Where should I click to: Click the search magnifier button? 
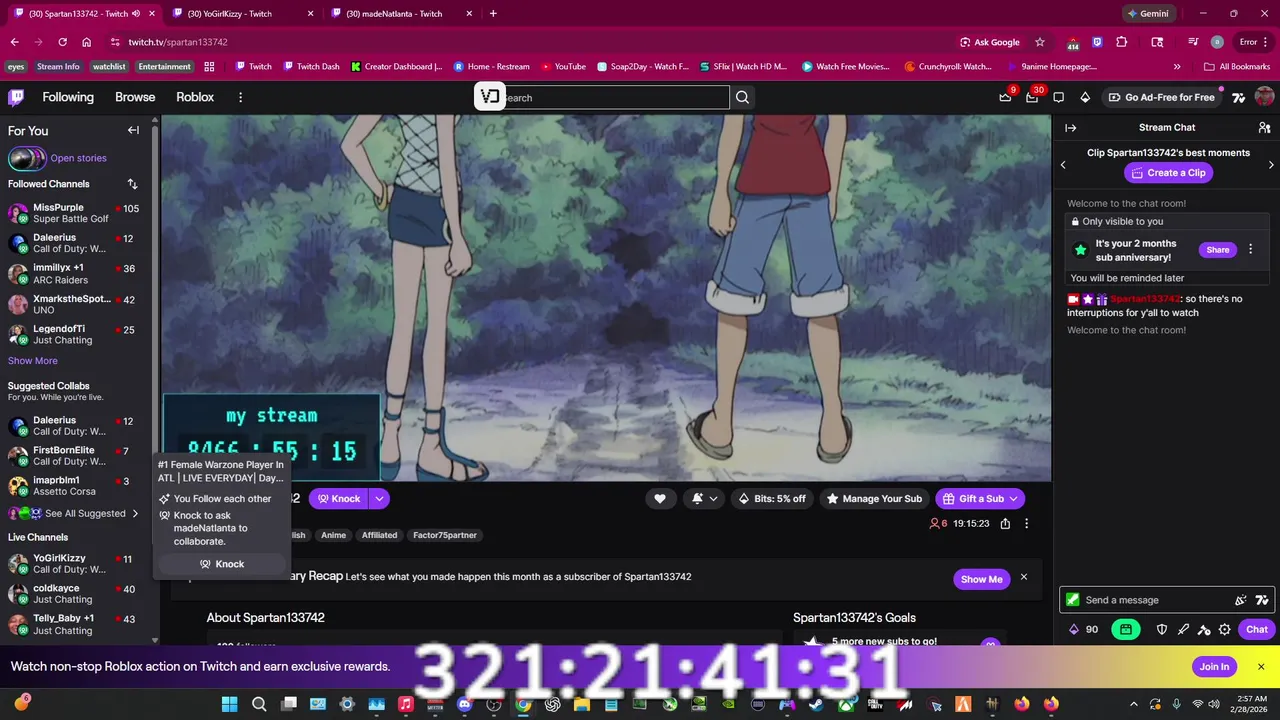[742, 97]
